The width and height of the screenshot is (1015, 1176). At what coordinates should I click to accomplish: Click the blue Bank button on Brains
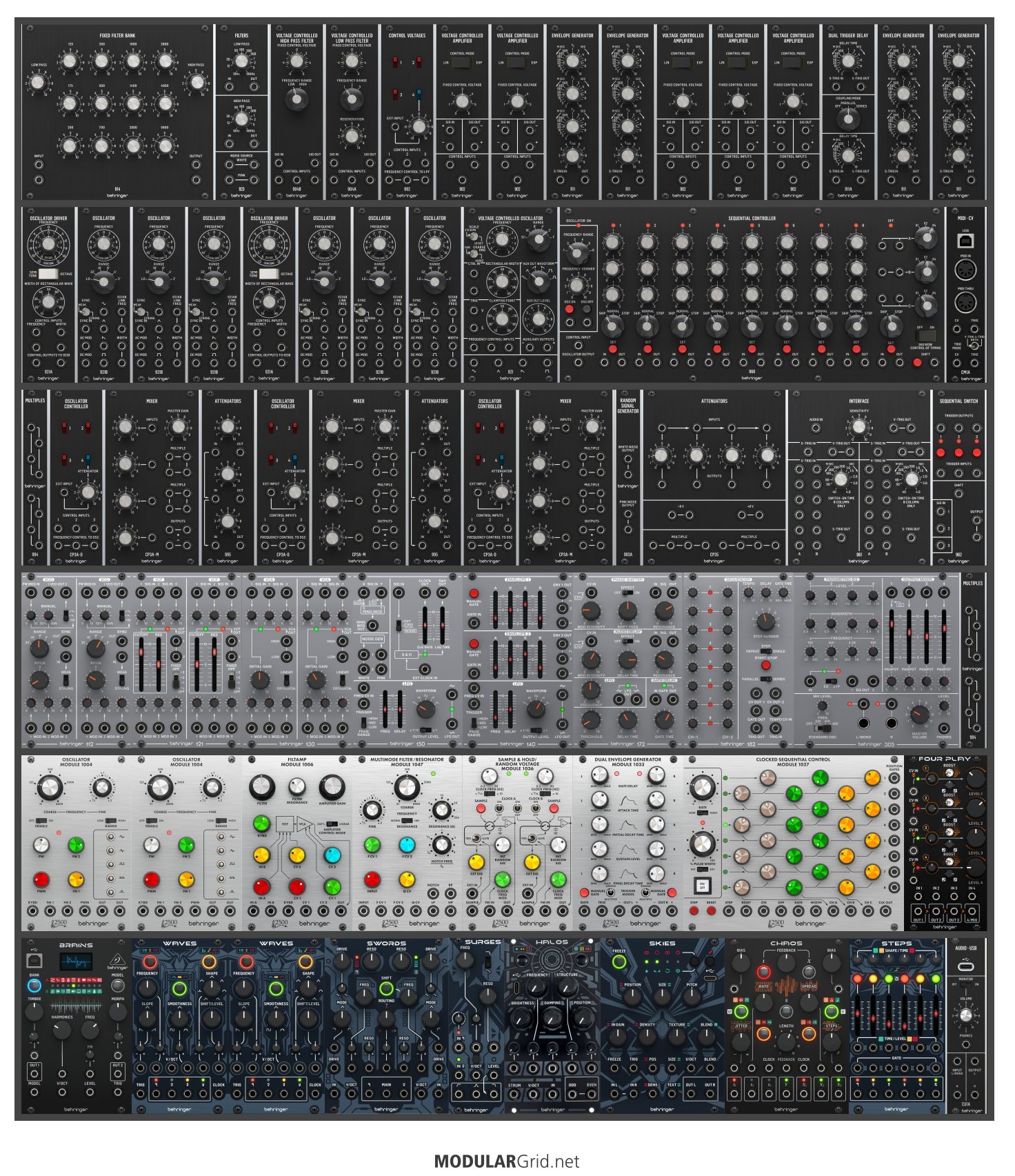click(x=34, y=986)
